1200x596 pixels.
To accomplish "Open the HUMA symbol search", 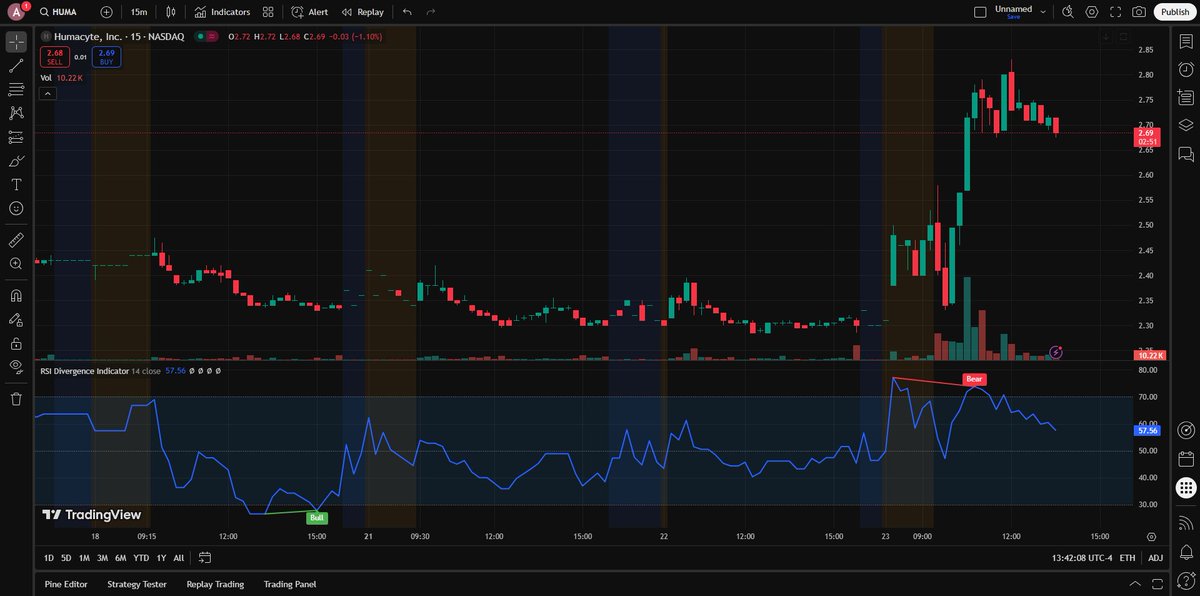I will coord(59,12).
